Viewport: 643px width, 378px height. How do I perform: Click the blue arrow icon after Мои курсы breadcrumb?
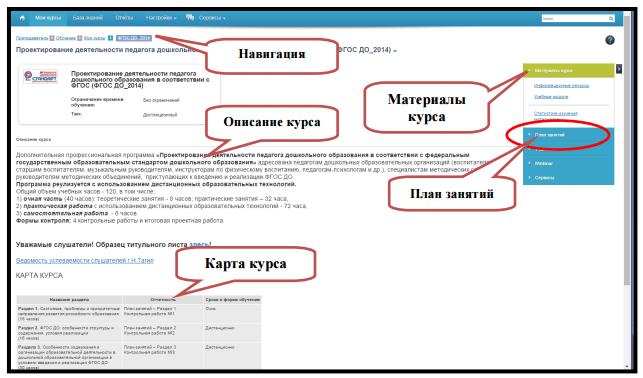(110, 38)
